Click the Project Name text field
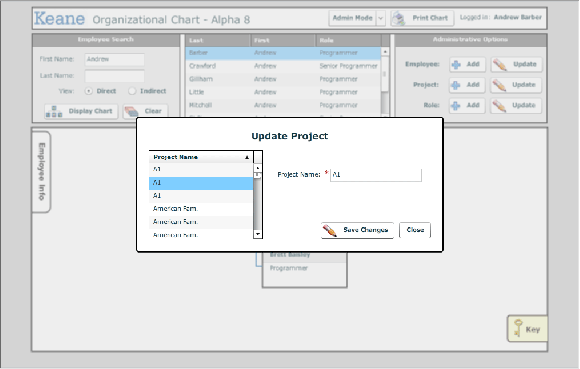The width and height of the screenshot is (580, 369). [376, 175]
